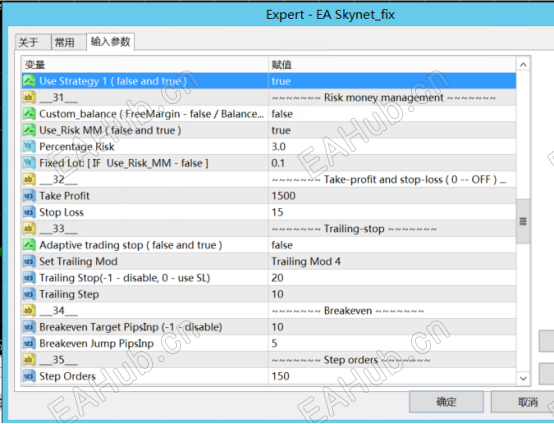Click the Breakeven separator value text
Screen dimensions: 554x424
click(x=348, y=311)
